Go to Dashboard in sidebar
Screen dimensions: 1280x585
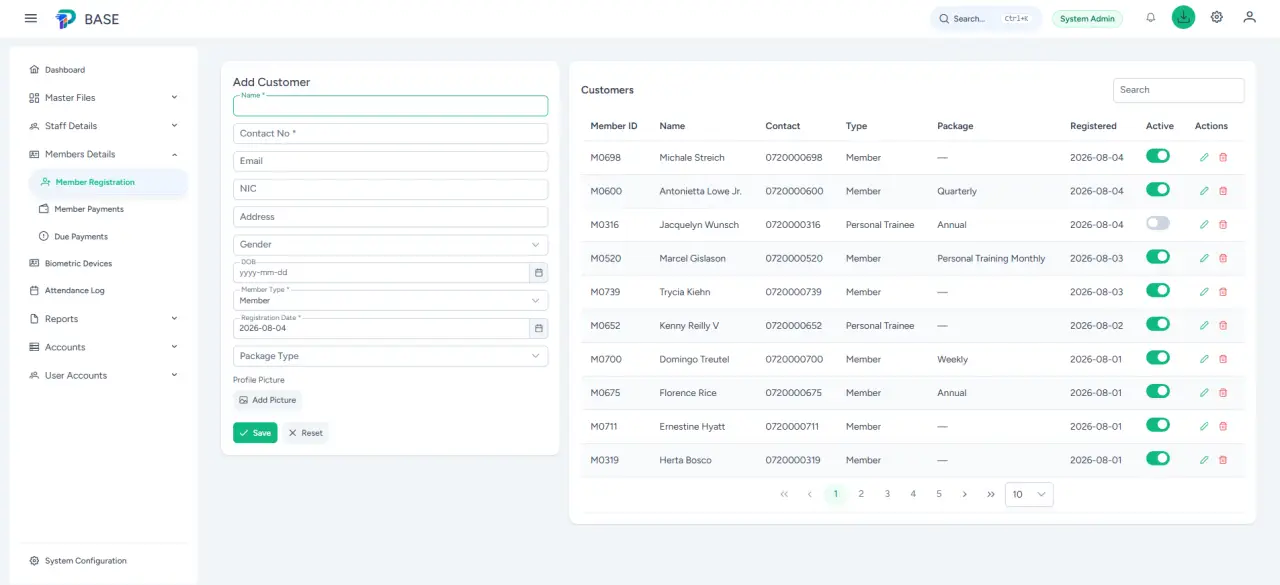tap(104, 70)
